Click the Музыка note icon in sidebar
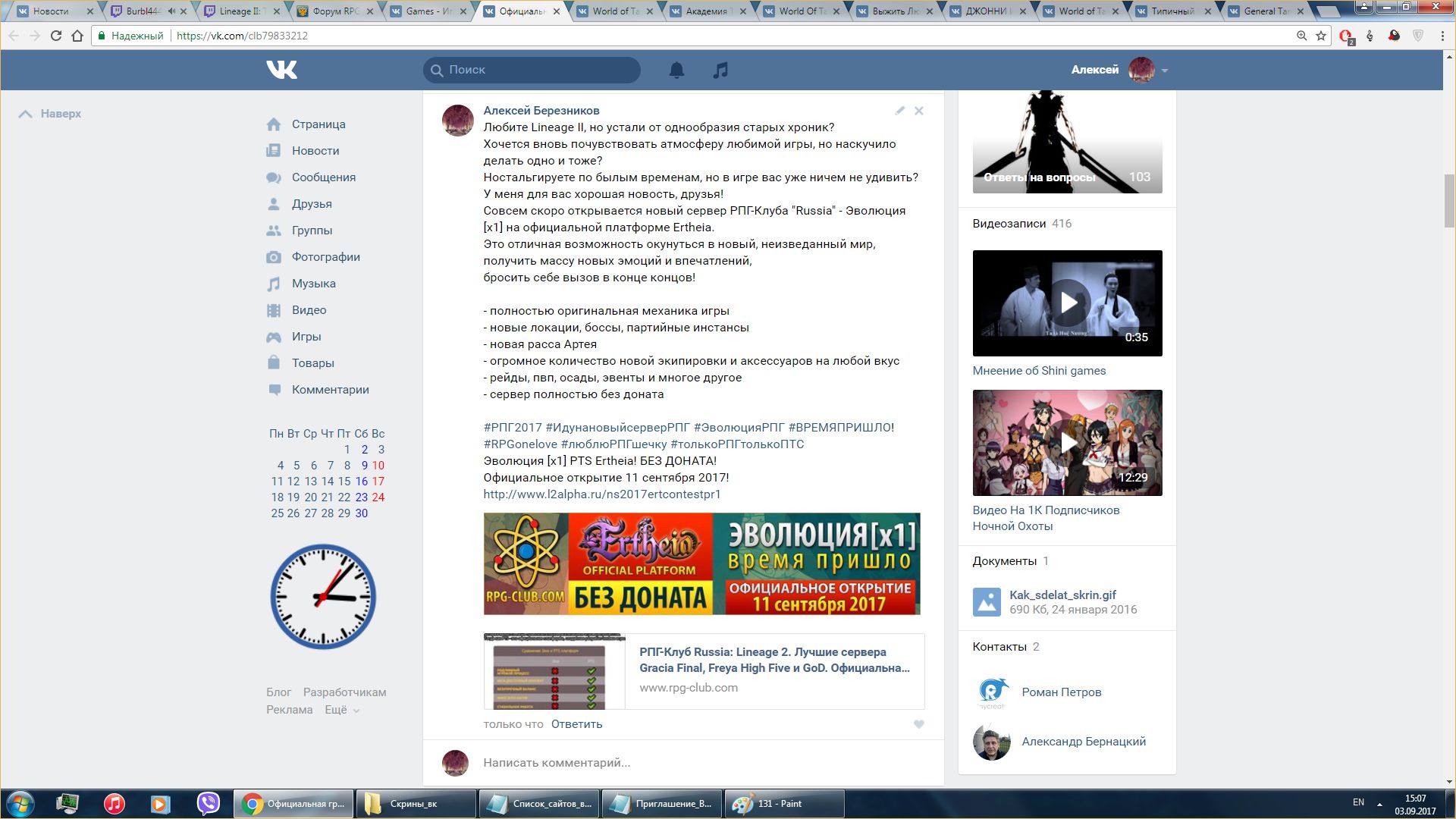 pyautogui.click(x=274, y=284)
